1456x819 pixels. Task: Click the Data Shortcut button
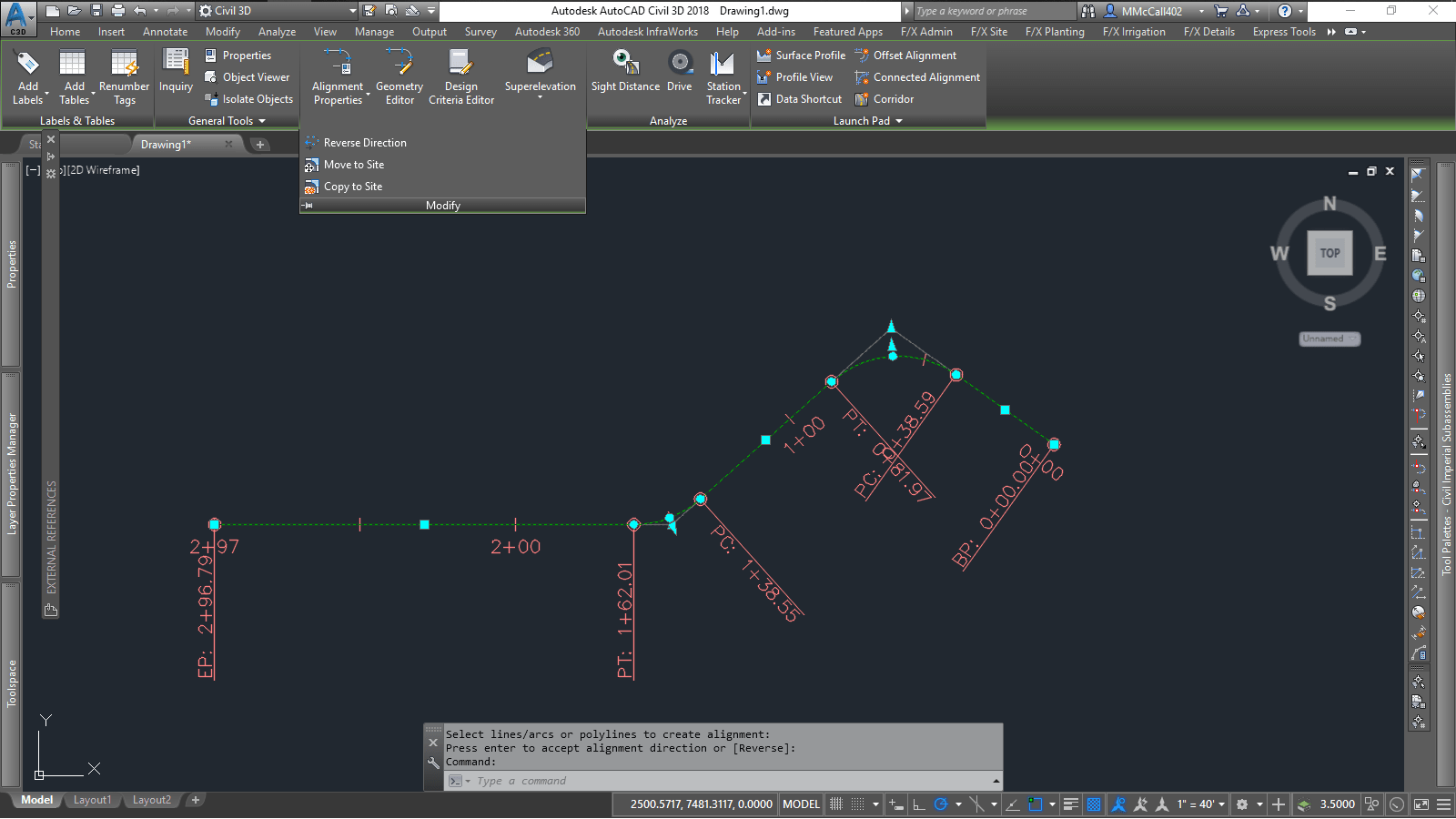tap(799, 99)
